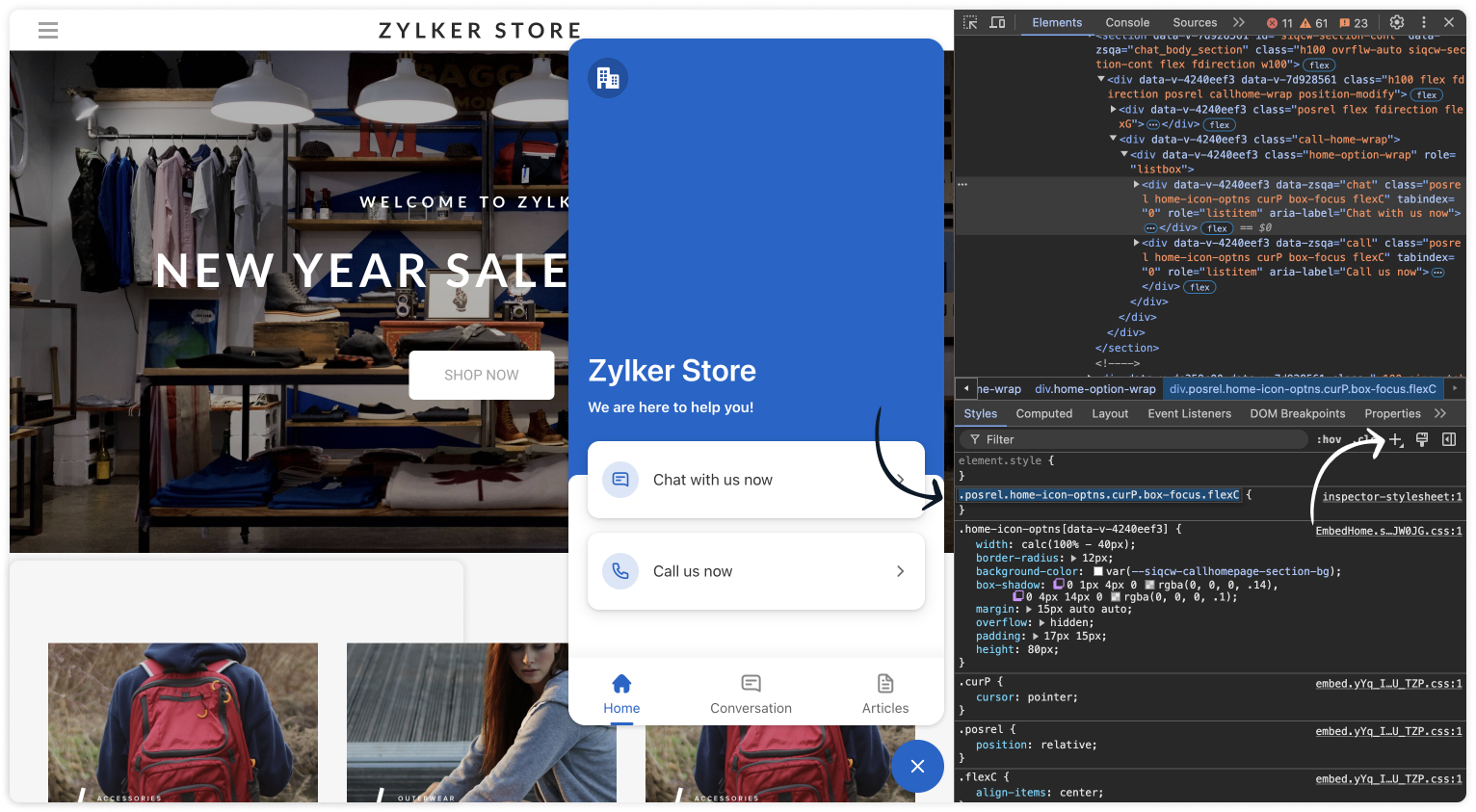1476x812 pixels.
Task: Click the new style rule plus icon
Action: tap(1395, 439)
